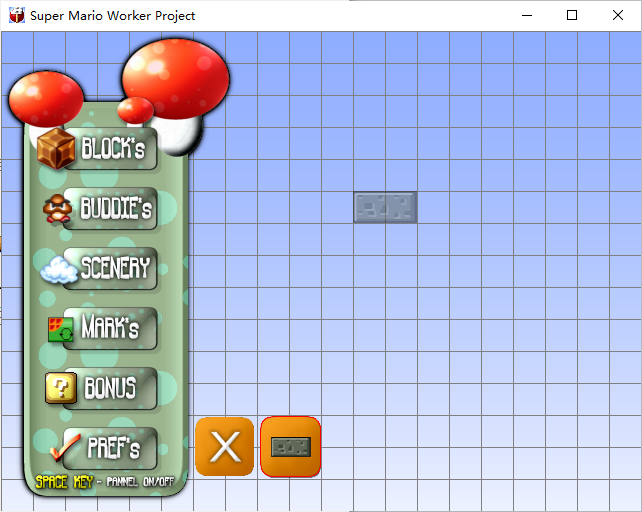Click the orange checkmark icon
Viewport: 642px width, 512px height.
click(x=65, y=448)
